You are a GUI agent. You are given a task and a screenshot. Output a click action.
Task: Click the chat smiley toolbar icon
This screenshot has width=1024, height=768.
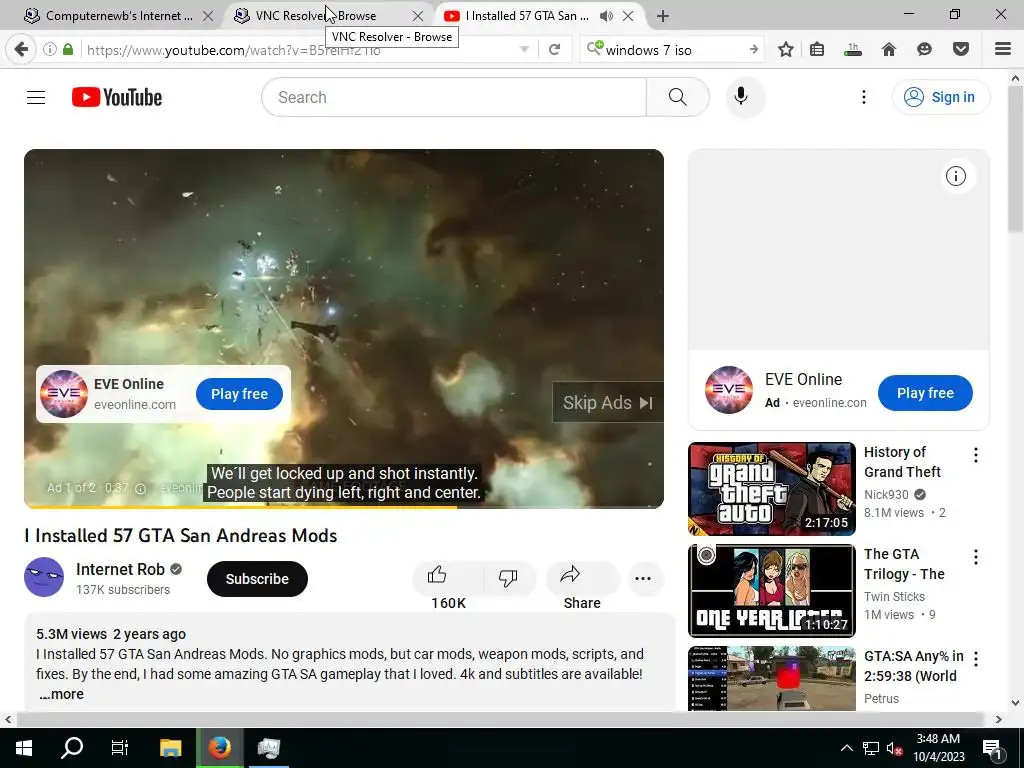(x=924, y=49)
